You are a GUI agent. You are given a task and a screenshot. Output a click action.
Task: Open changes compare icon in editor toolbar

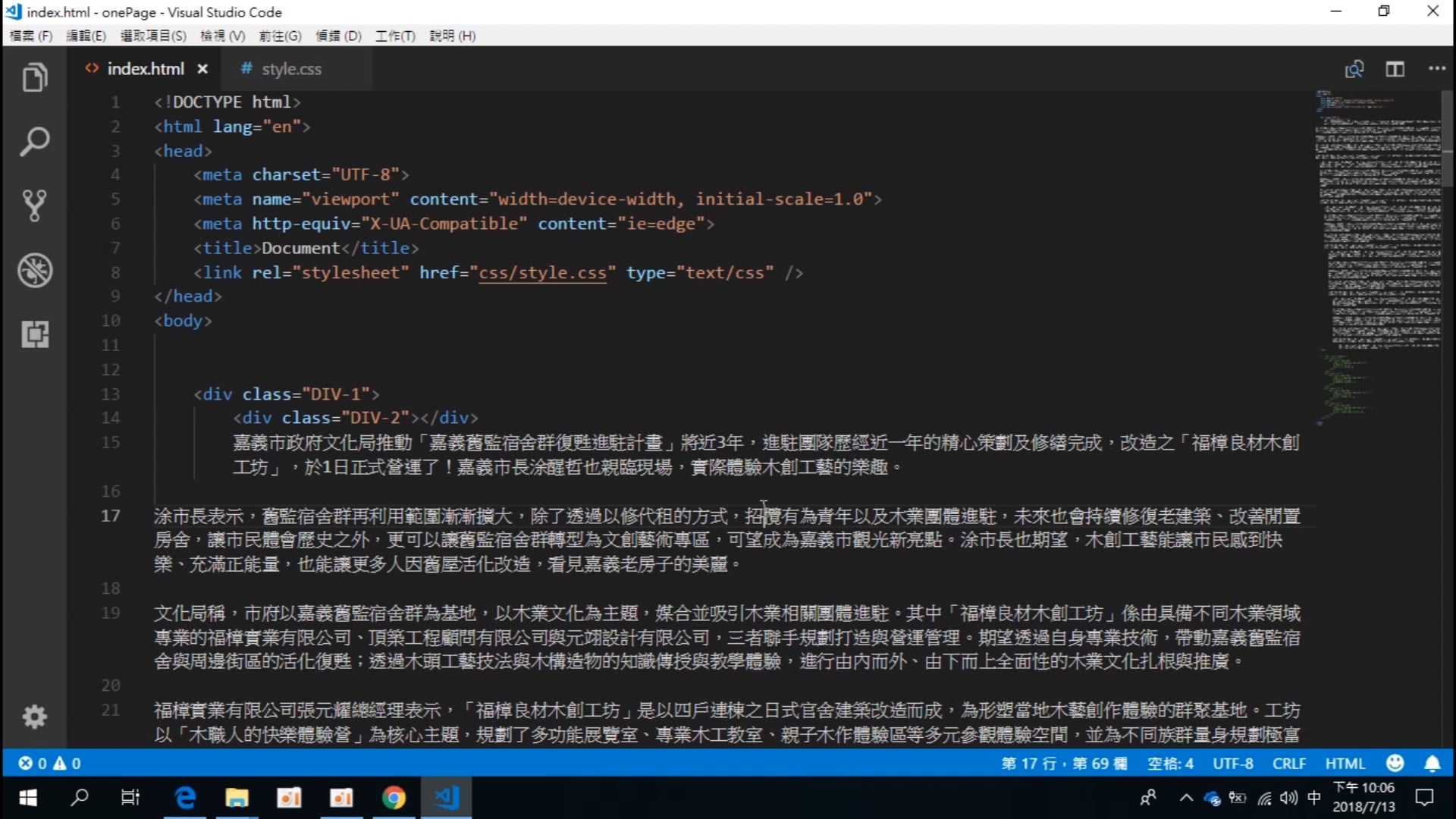pos(1354,69)
